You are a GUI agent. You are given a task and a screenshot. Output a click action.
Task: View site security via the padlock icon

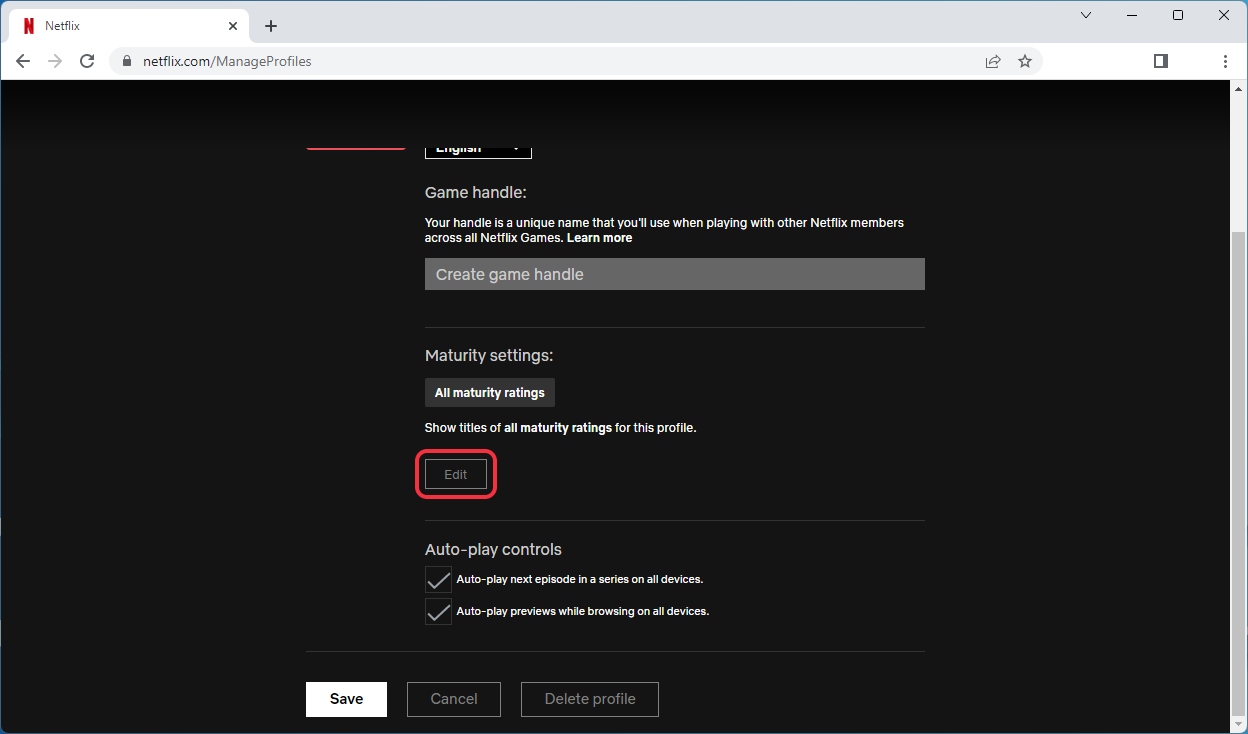126,61
